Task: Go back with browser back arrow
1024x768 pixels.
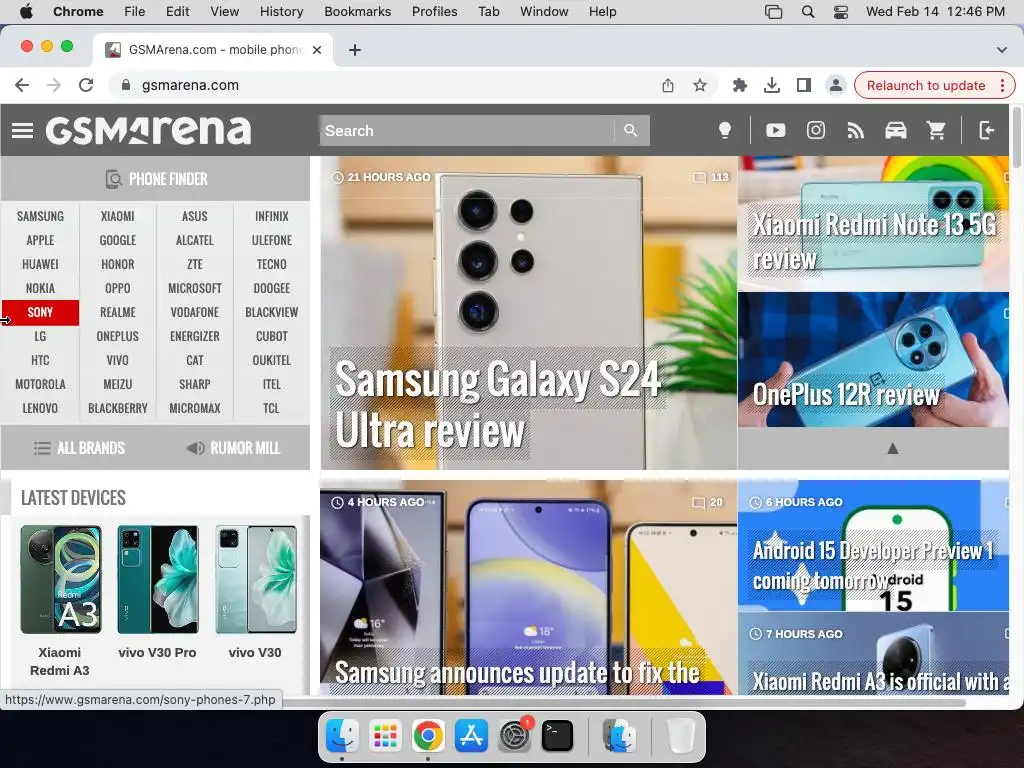Action: [x=22, y=85]
